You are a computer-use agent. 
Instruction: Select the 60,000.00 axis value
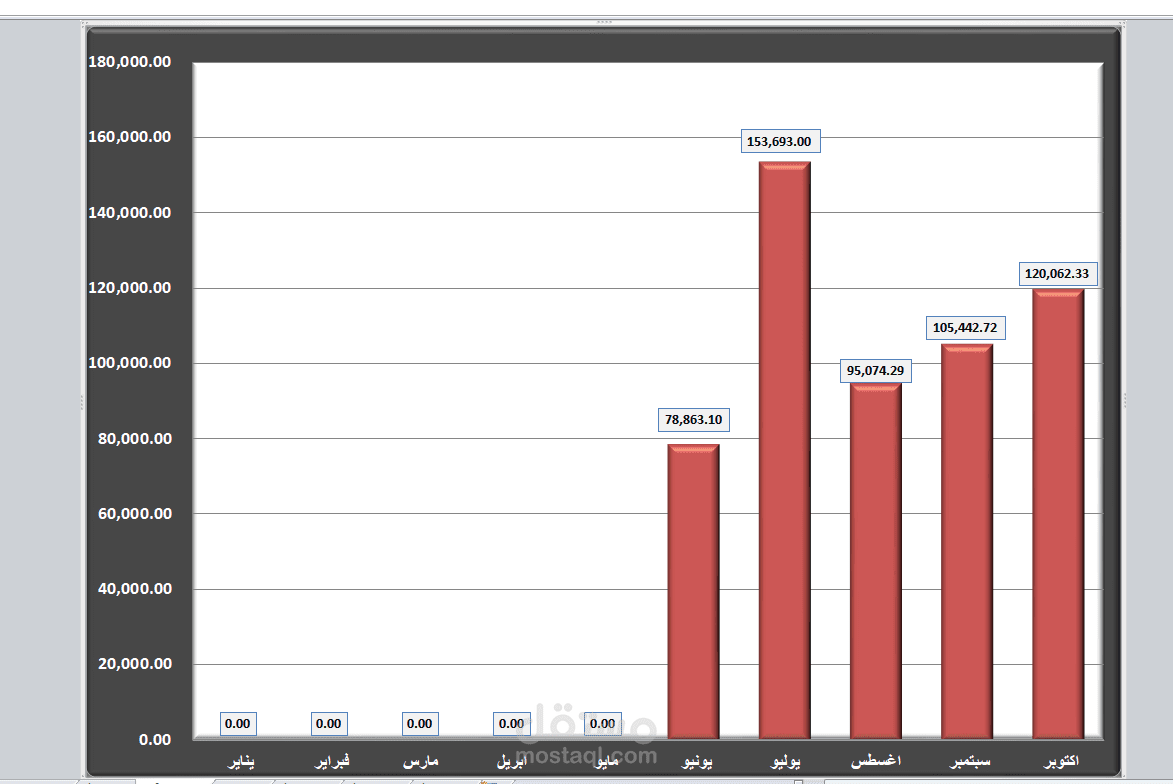(x=135, y=514)
